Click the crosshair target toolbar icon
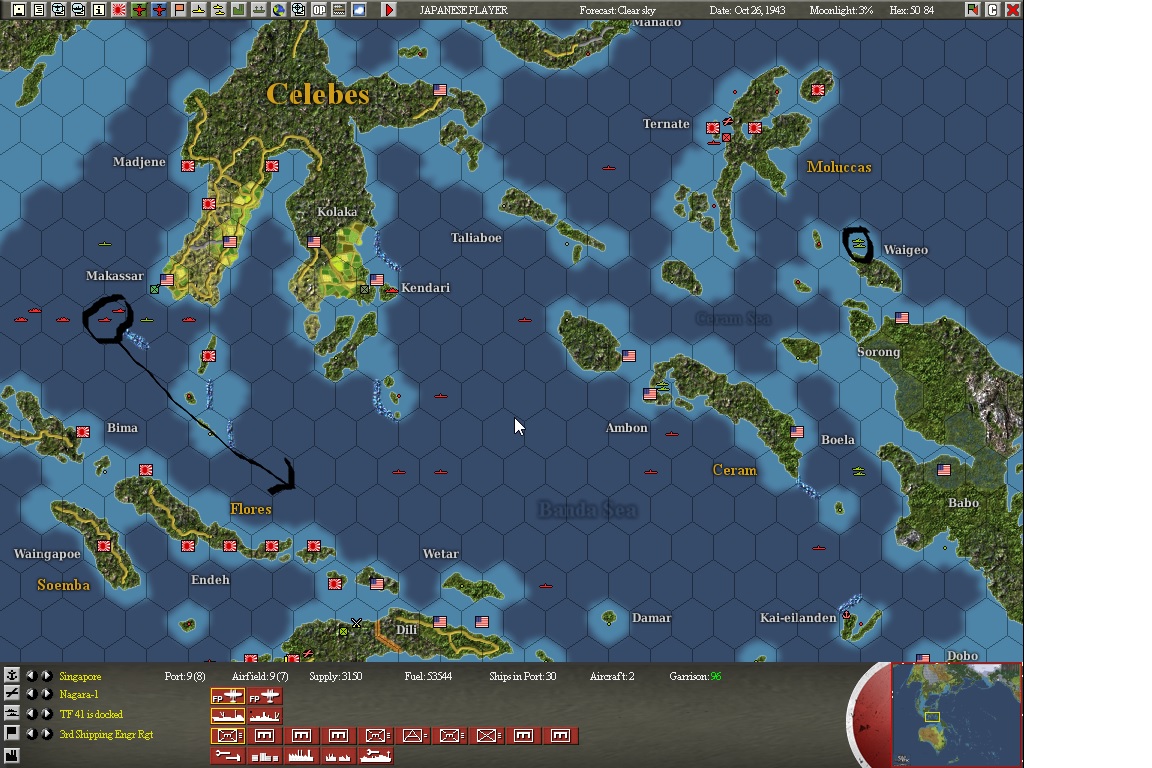1152x768 pixels. 298,10
